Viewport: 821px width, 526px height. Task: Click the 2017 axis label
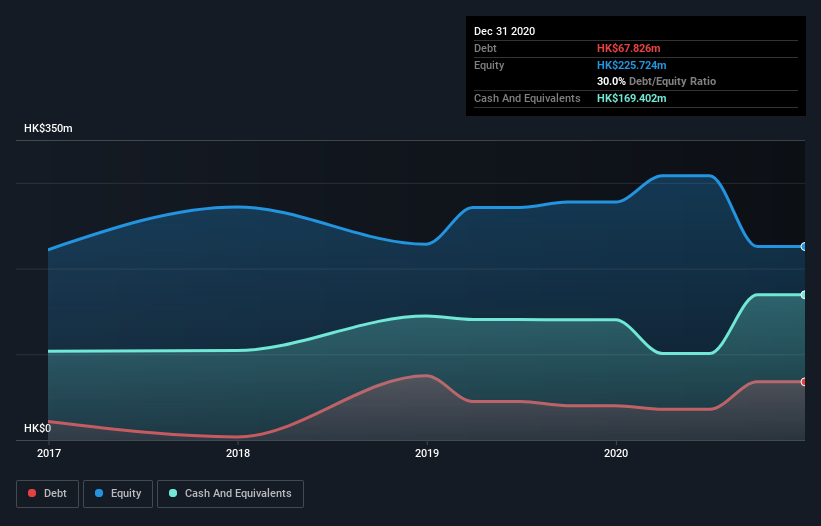49,453
